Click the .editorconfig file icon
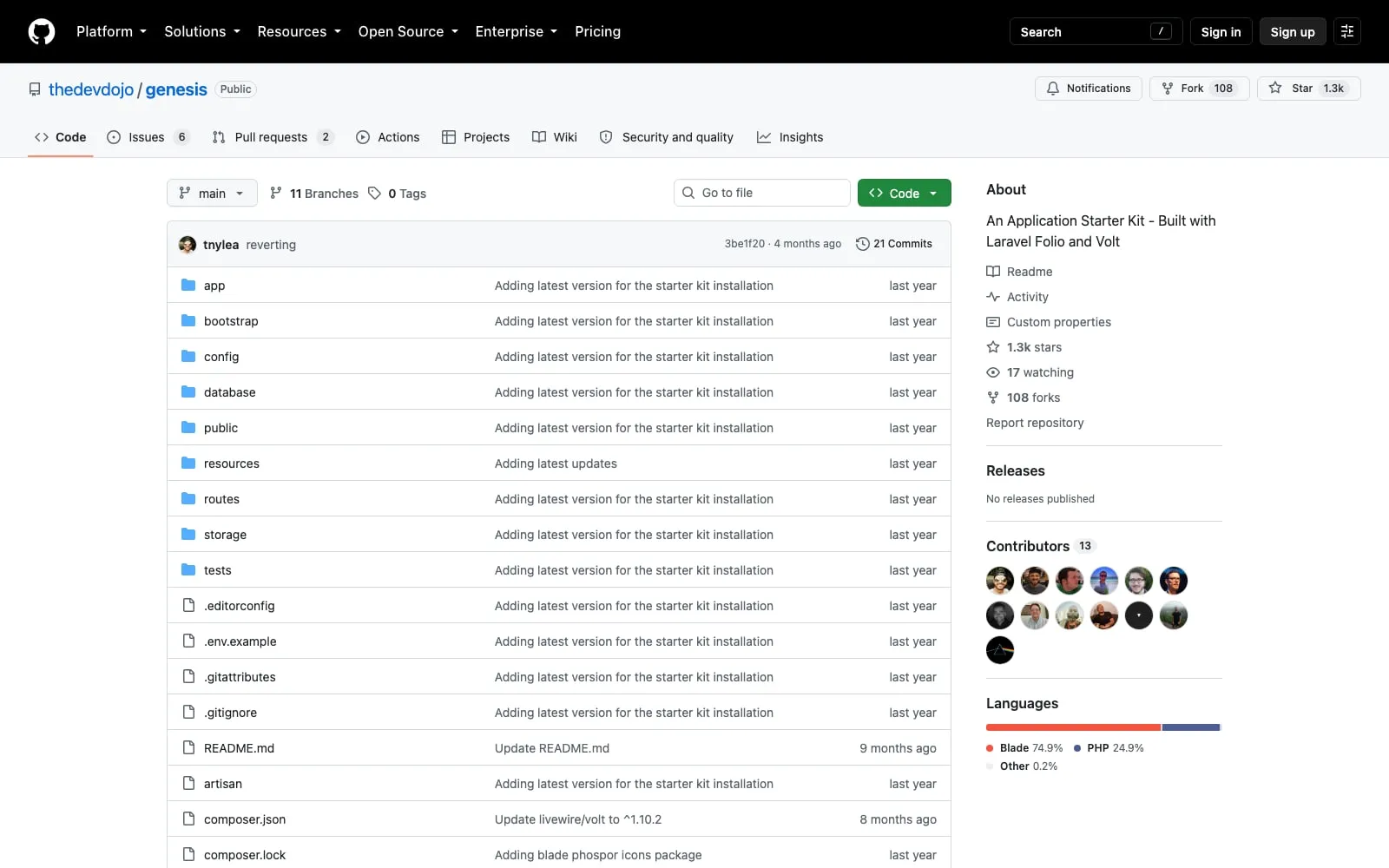Screen dimensions: 1389x868 [188, 605]
